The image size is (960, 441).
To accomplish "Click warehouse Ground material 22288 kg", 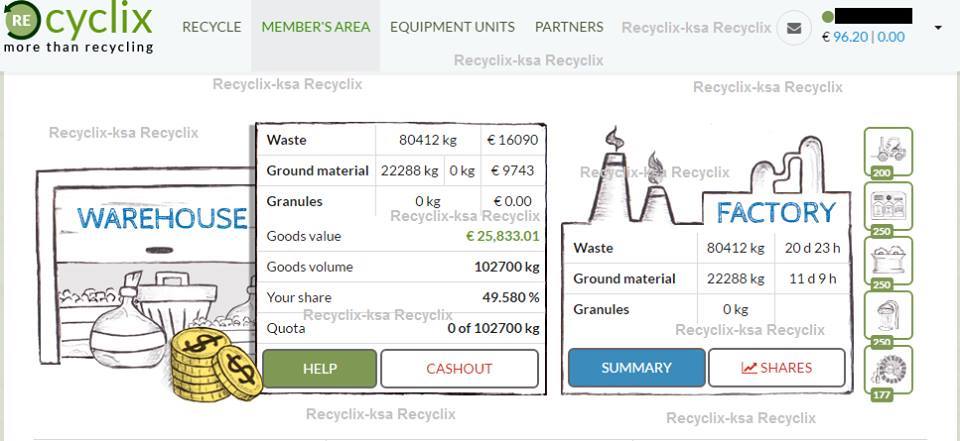I will click(410, 171).
